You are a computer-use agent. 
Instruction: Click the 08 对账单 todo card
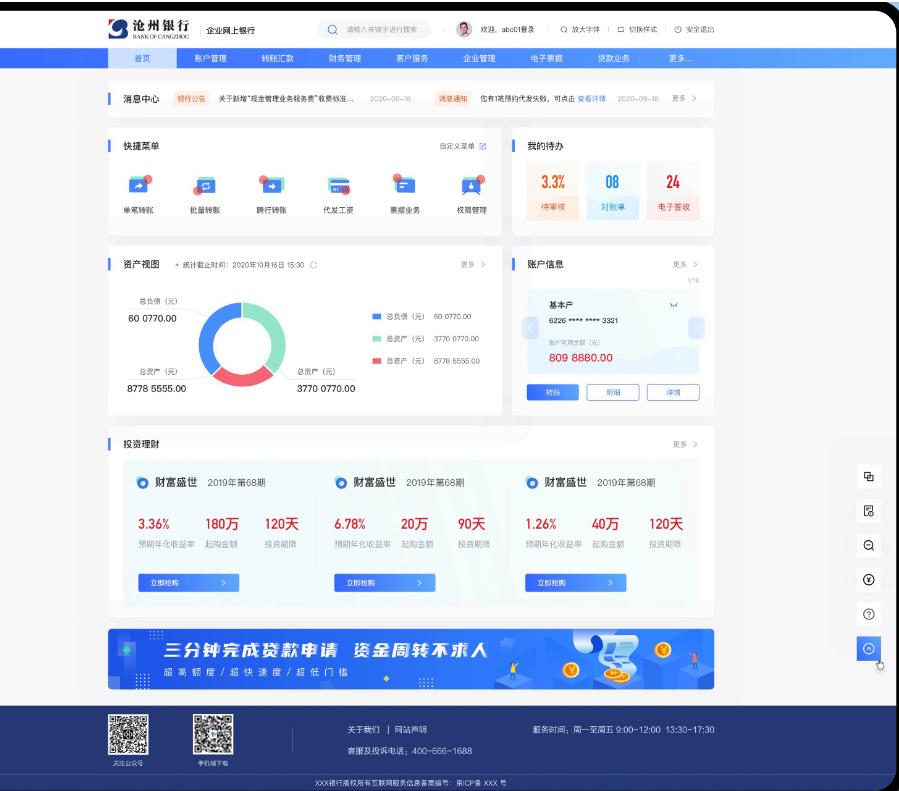[x=612, y=191]
